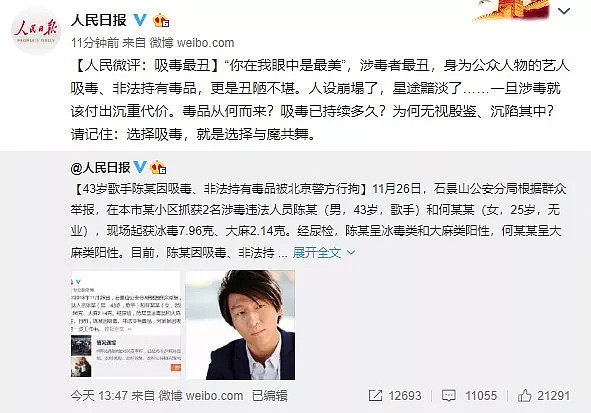Expand full text via 展开全文
591x413 pixels.
tap(317, 252)
